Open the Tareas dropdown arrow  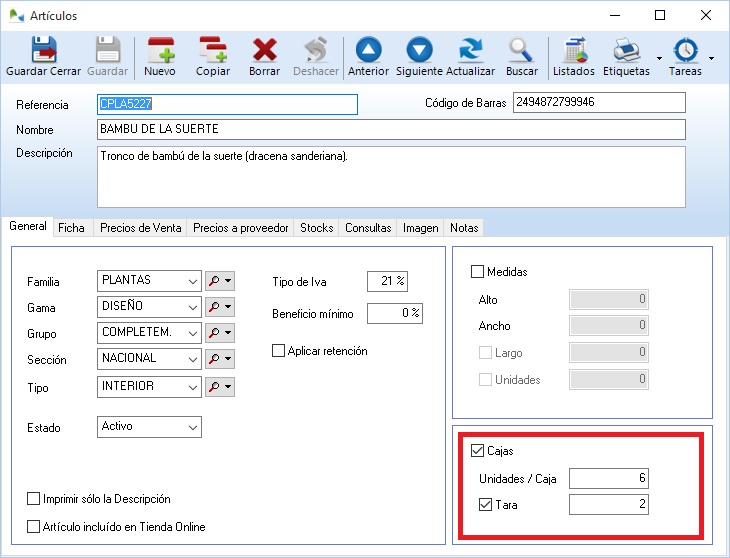(x=711, y=58)
